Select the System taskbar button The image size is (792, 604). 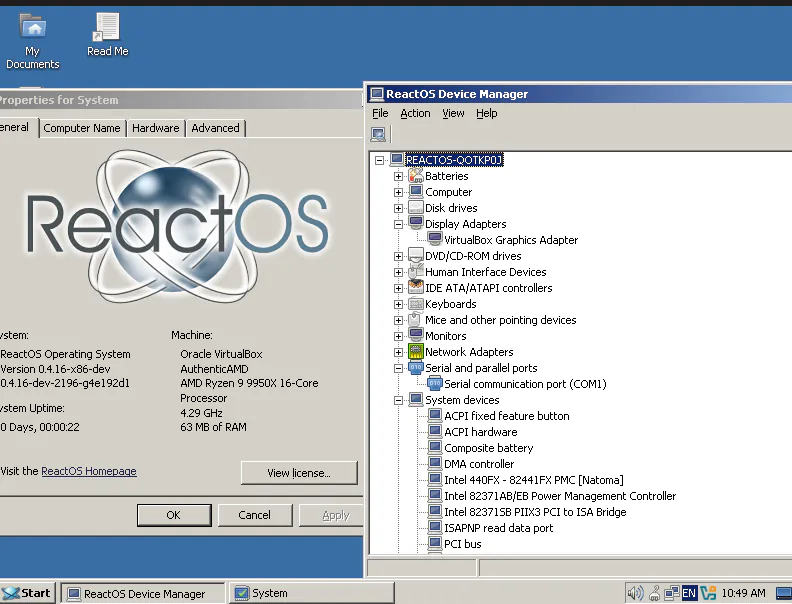tap(312, 593)
